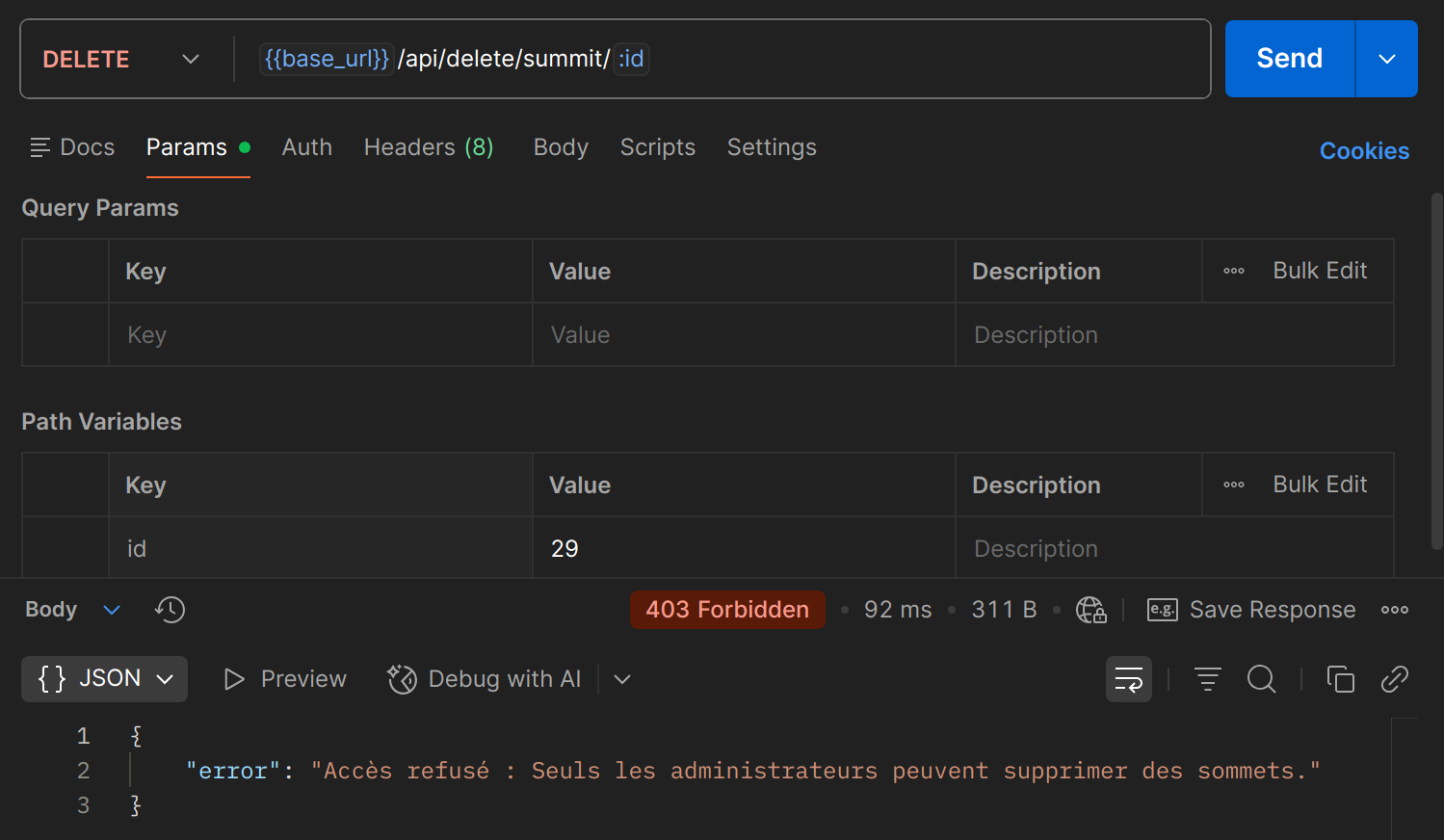This screenshot has height=840, width=1444.
Task: Click the Preview button
Action: click(x=285, y=679)
